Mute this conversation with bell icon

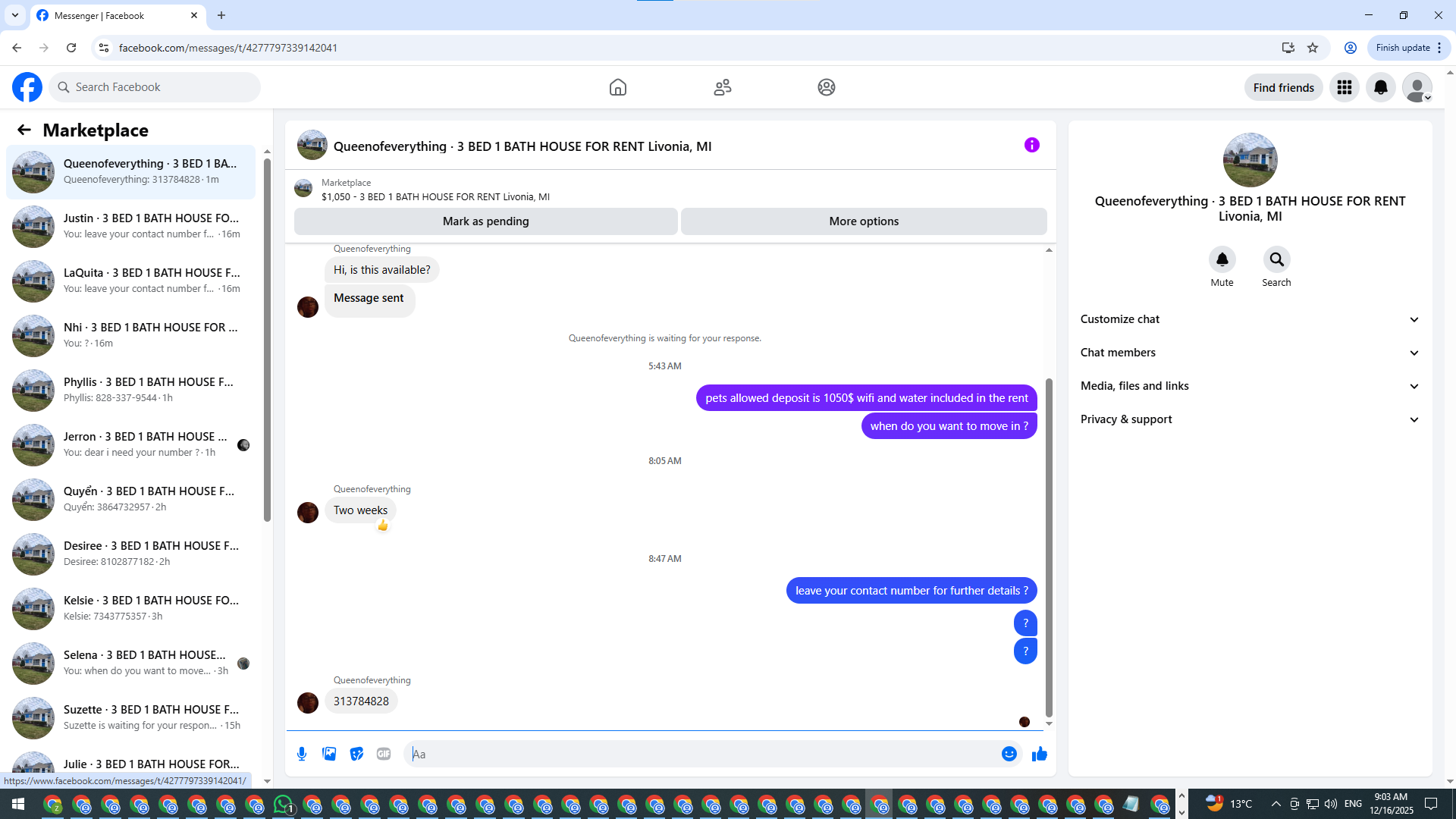(x=1222, y=259)
